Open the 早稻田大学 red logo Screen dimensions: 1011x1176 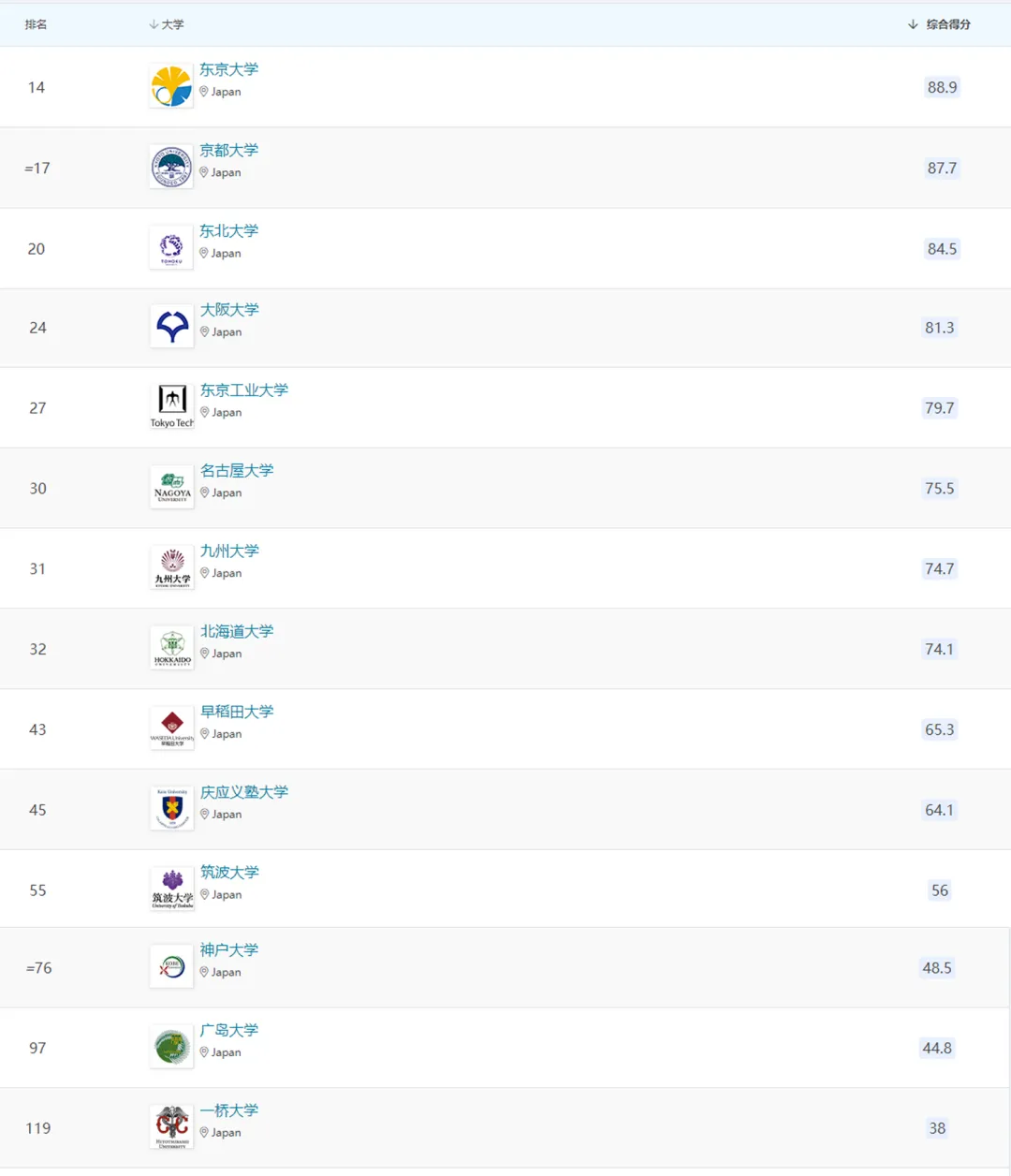tap(172, 729)
